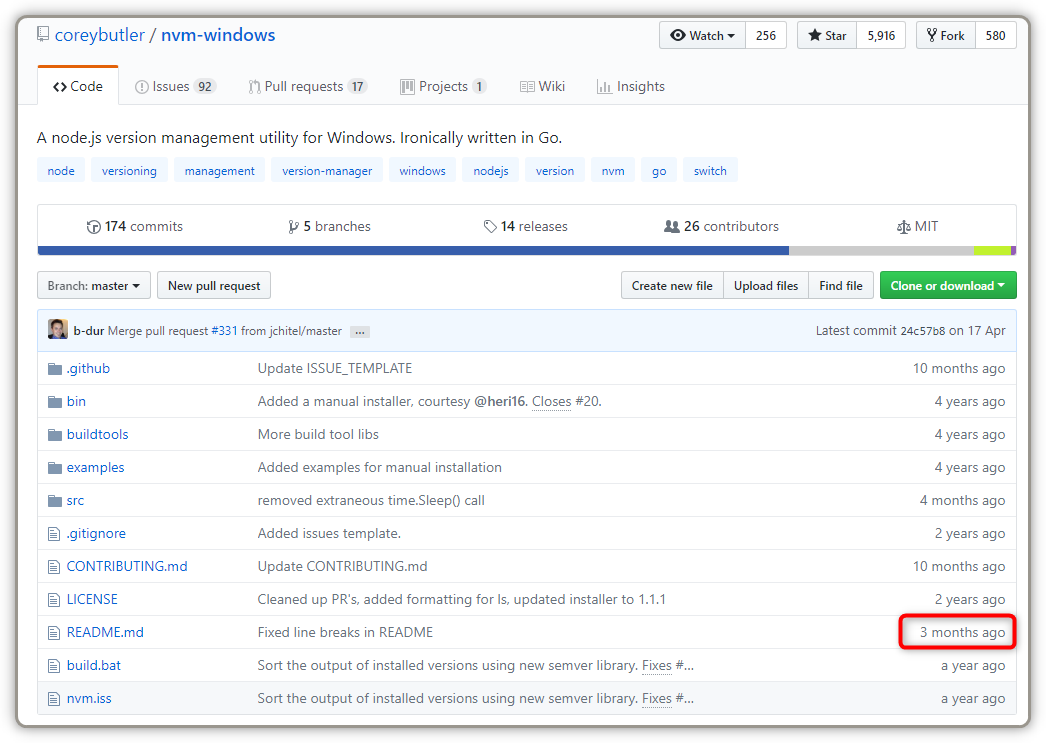The width and height of the screenshot is (1046, 743).
Task: Star the repository
Action: point(827,35)
